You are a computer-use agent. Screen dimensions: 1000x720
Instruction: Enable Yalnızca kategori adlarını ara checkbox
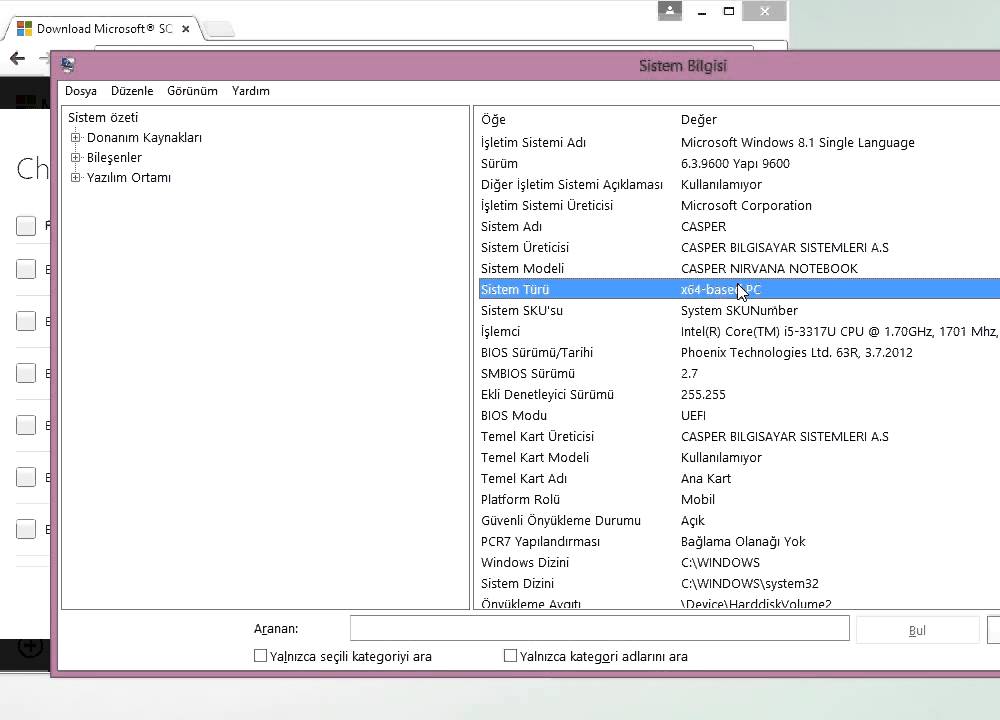pos(510,656)
